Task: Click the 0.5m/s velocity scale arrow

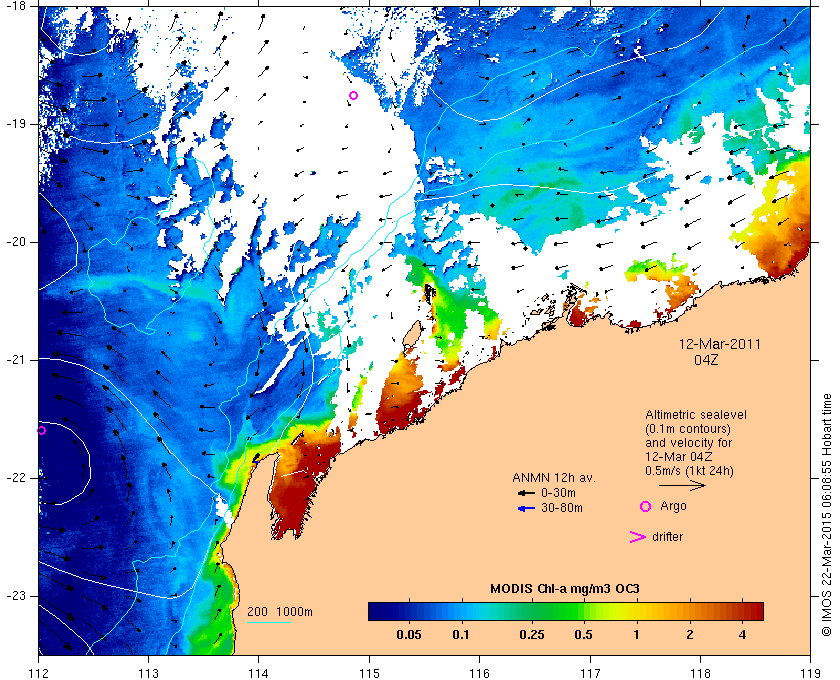Action: coord(682,486)
